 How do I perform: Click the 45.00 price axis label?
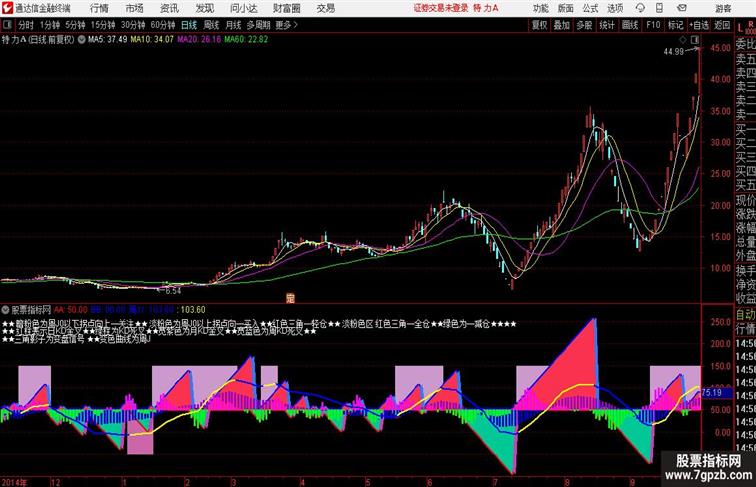click(720, 48)
